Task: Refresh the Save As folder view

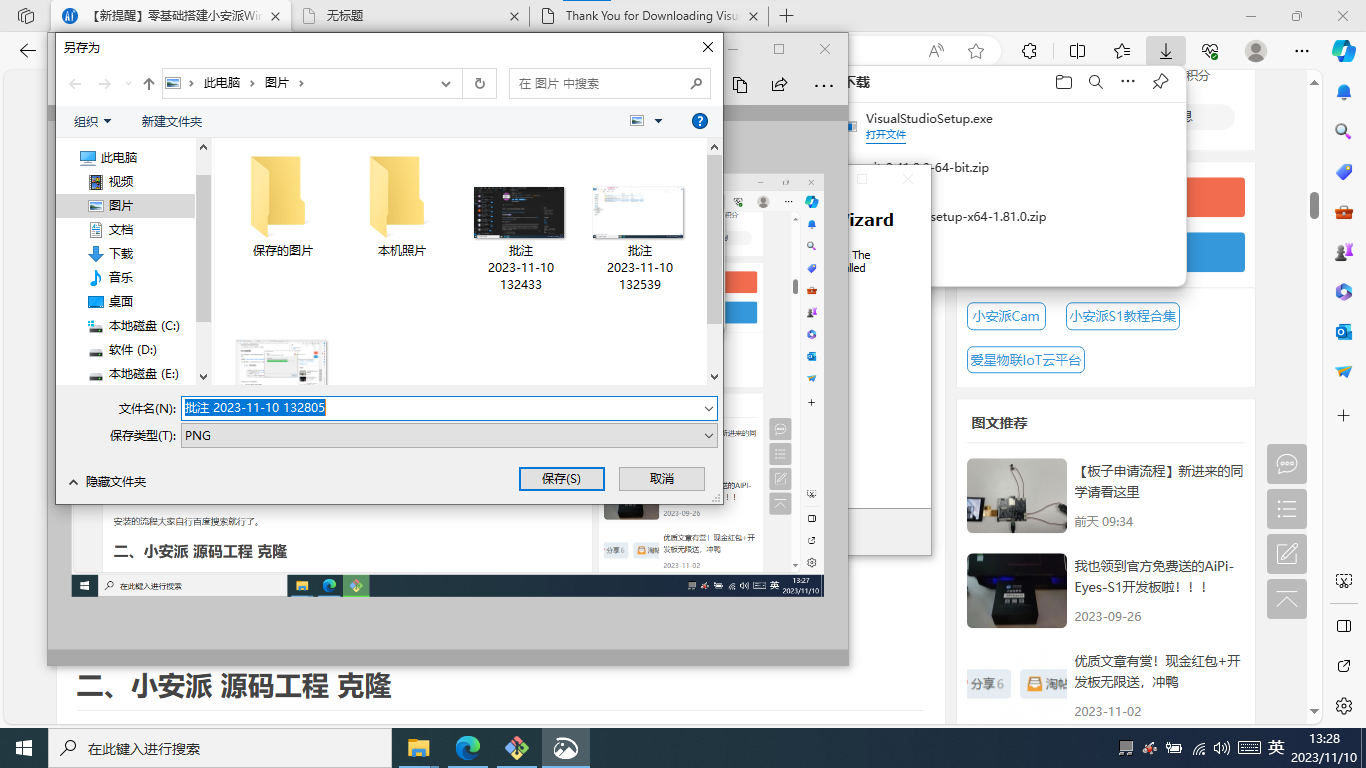Action: (480, 84)
